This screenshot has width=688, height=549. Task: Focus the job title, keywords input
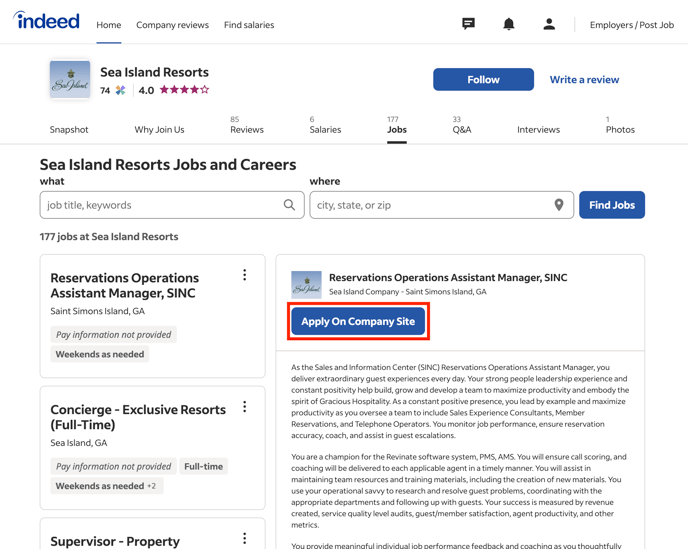[172, 205]
